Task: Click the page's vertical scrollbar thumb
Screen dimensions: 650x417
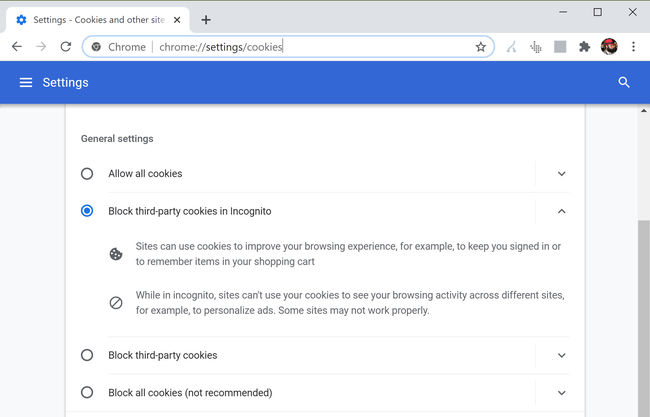Action: point(644,318)
